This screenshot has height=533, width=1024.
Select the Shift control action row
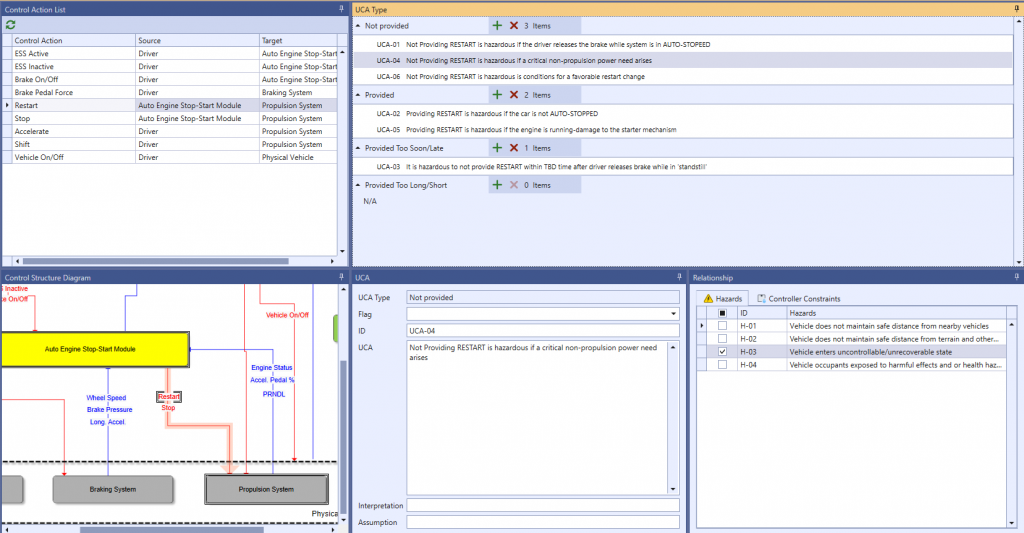(x=170, y=144)
